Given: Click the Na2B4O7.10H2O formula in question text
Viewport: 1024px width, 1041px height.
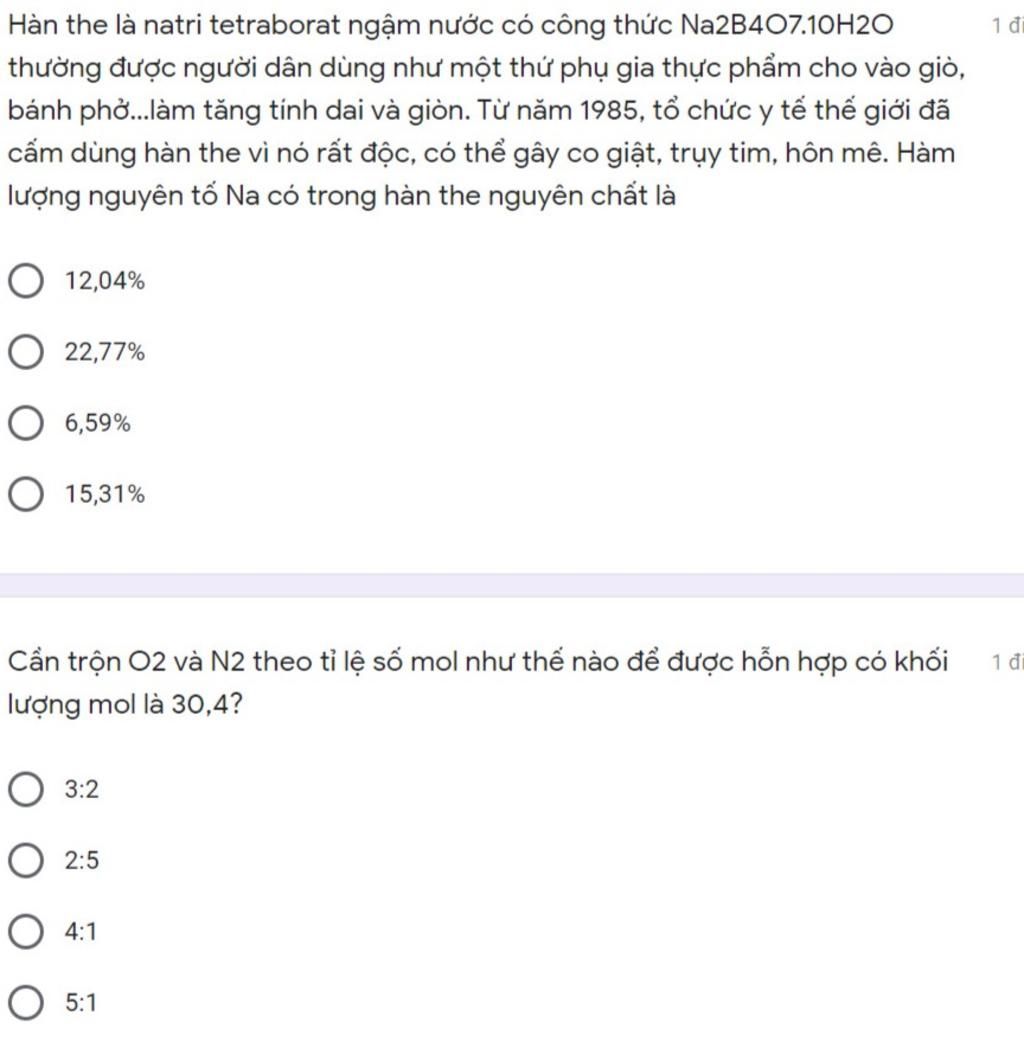Looking at the screenshot, I should coord(787,25).
